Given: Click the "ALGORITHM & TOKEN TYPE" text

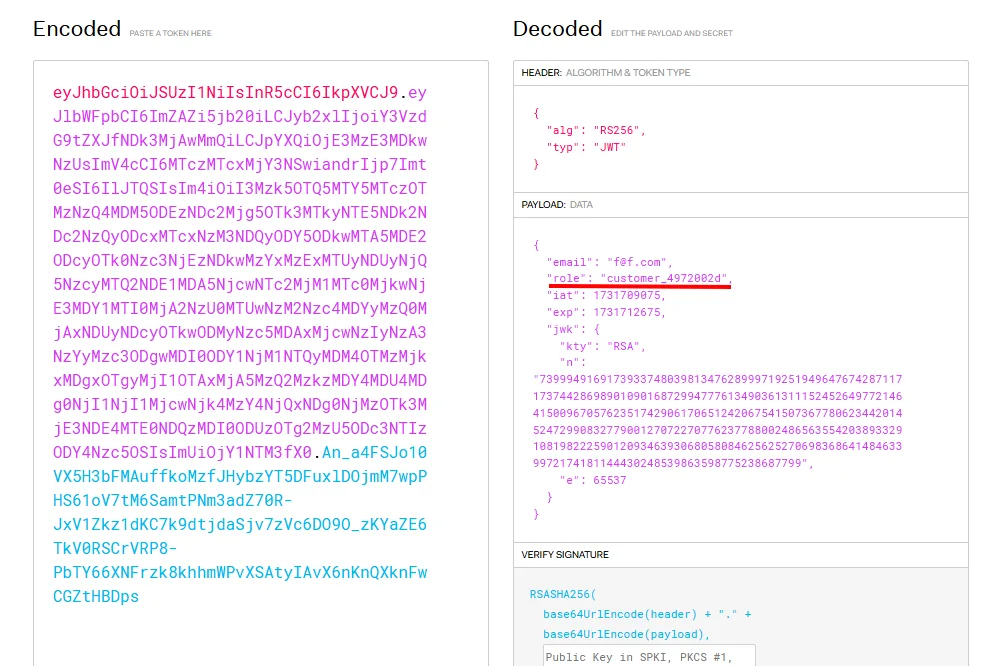Looking at the screenshot, I should tap(628, 73).
